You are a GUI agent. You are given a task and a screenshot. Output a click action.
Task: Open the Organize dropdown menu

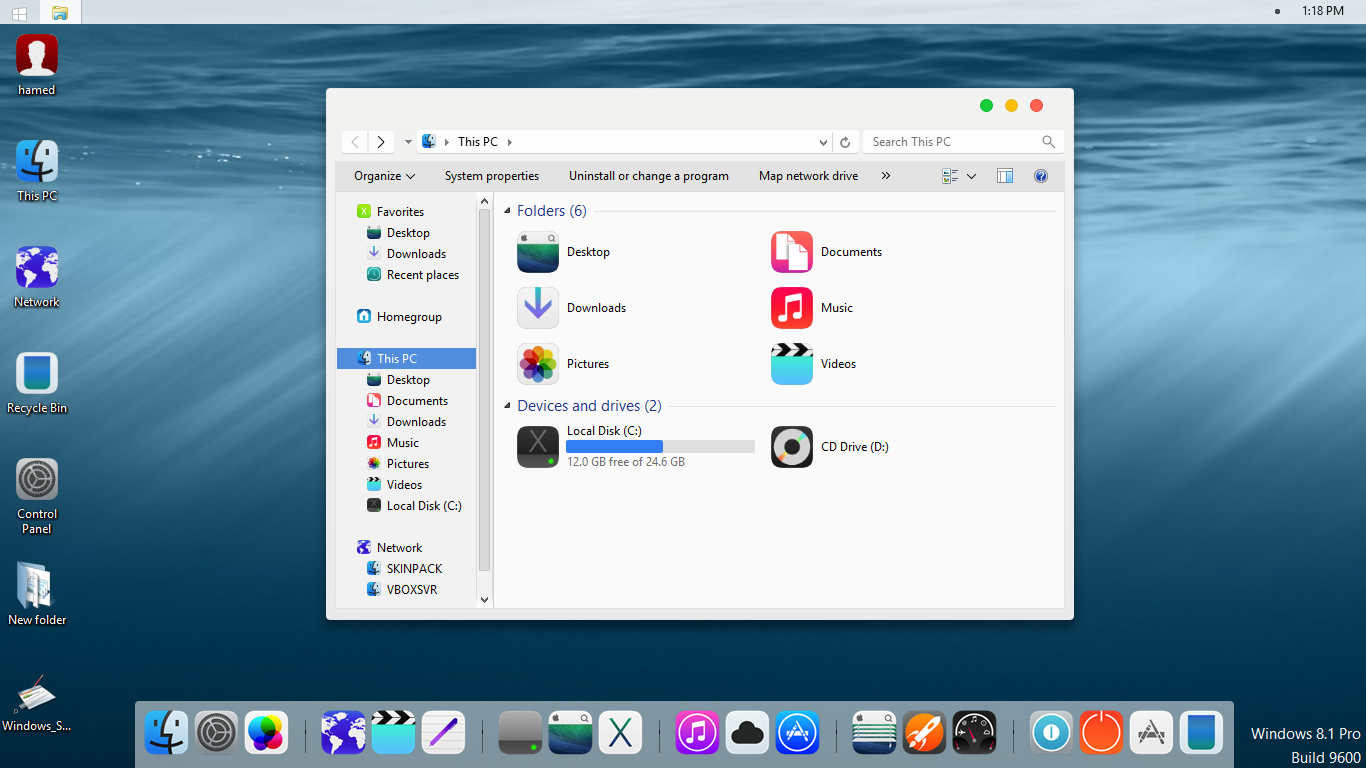click(384, 176)
